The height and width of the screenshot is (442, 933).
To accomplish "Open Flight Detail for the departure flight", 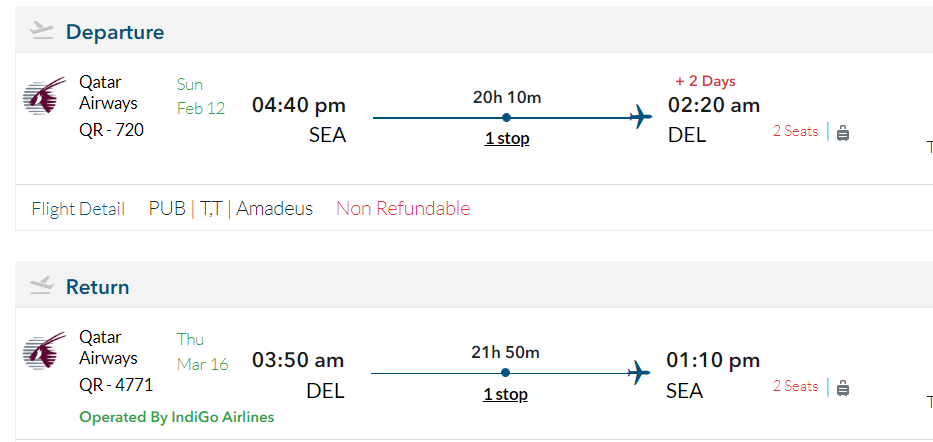I will (x=78, y=209).
